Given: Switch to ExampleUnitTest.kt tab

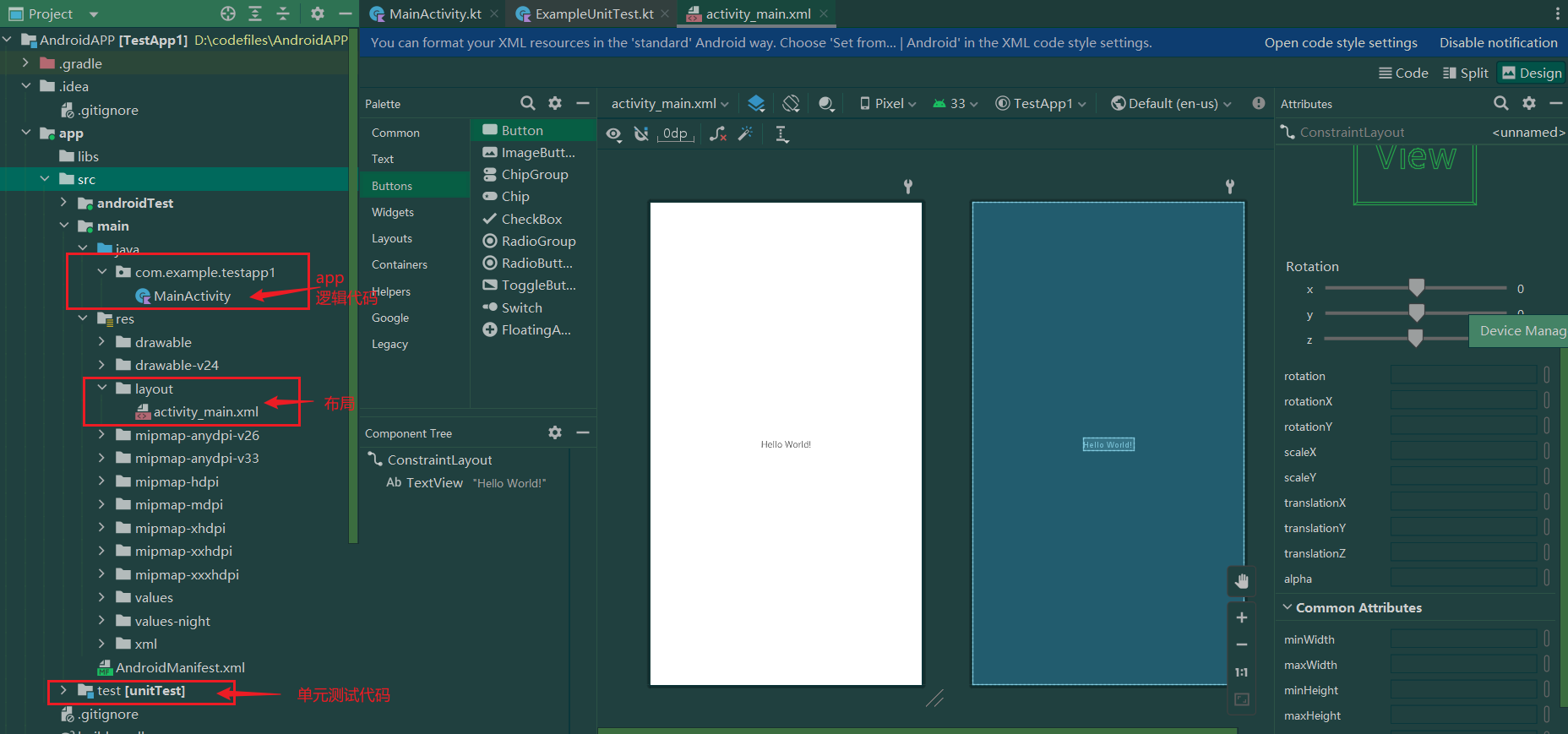Looking at the screenshot, I should tap(594, 14).
